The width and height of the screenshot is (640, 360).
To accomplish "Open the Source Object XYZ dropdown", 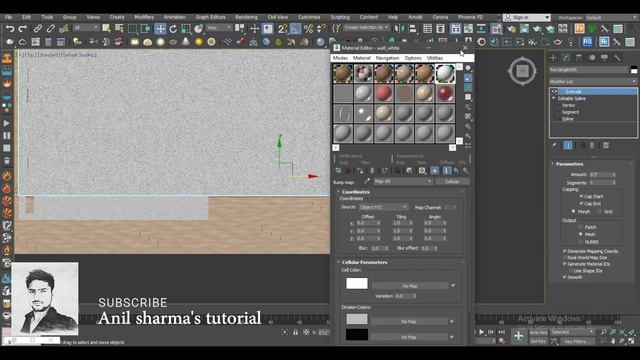I will pos(383,207).
